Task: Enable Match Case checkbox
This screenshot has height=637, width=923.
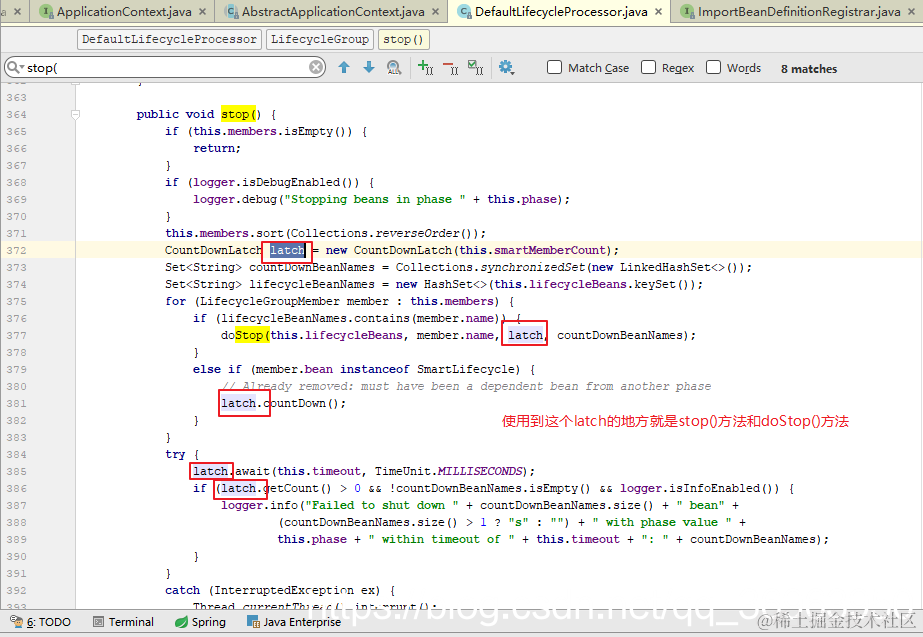Action: (x=554, y=67)
